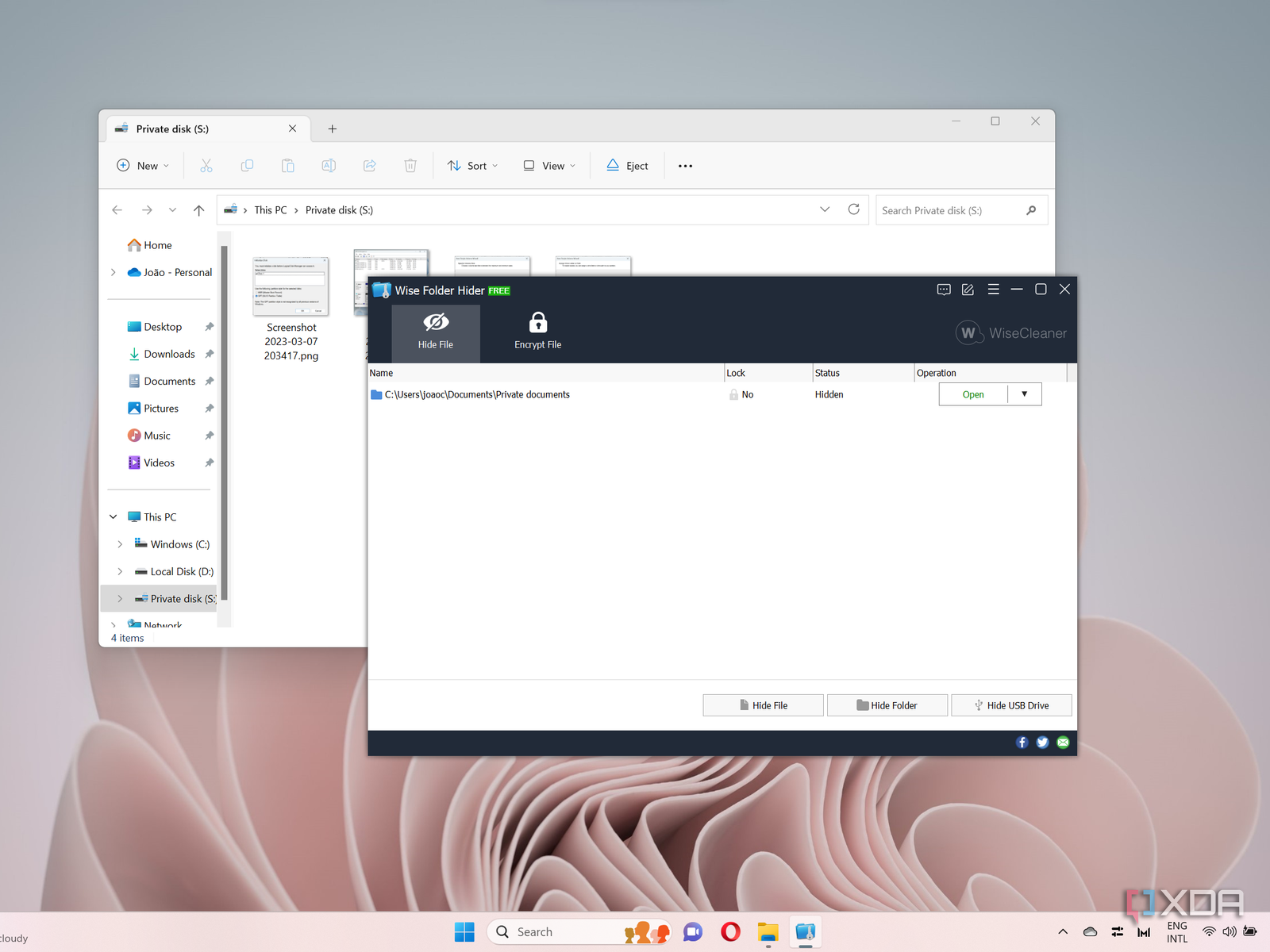Collapse the This PC tree node
1270x952 pixels.
114,517
